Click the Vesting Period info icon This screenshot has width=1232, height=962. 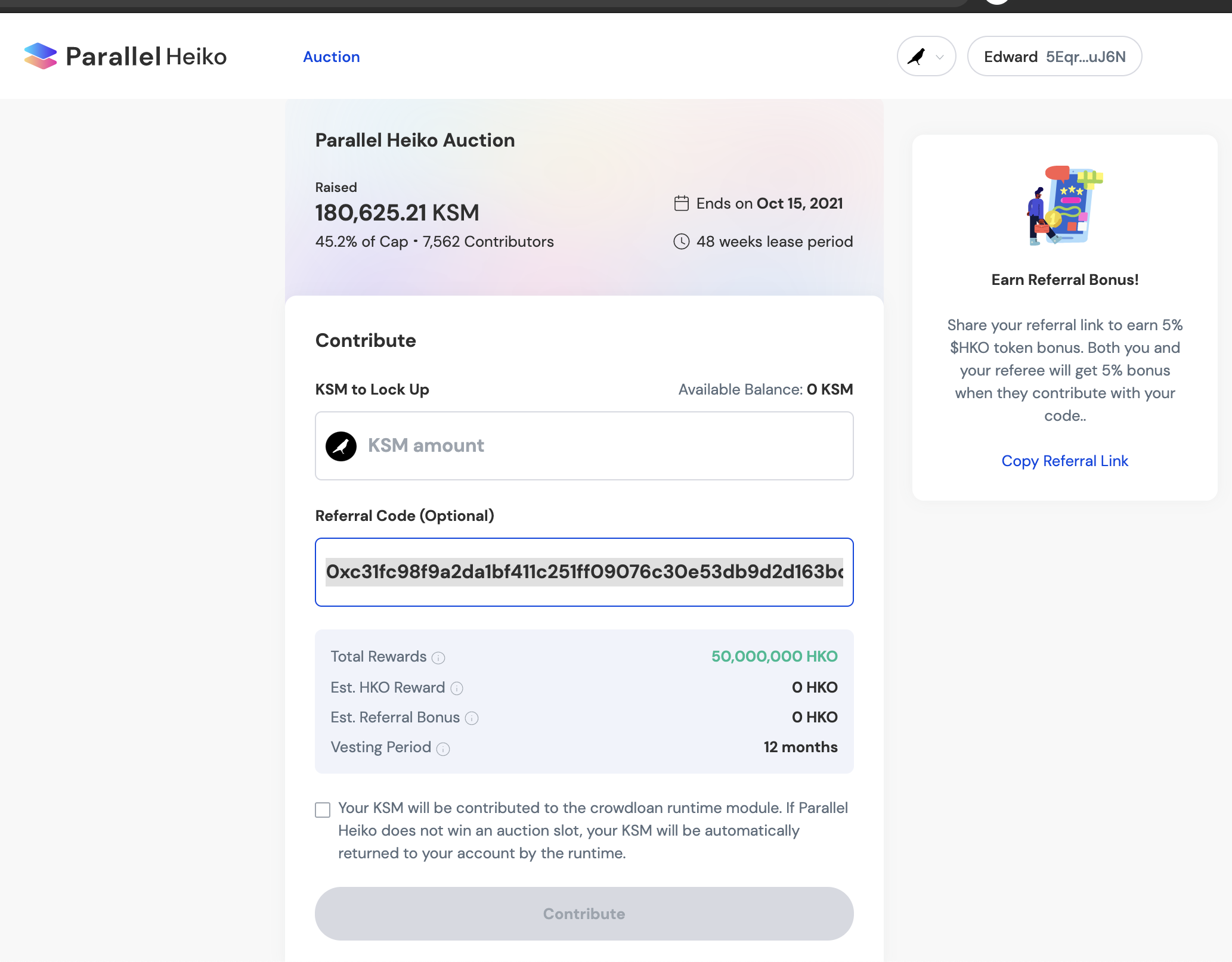443,749
